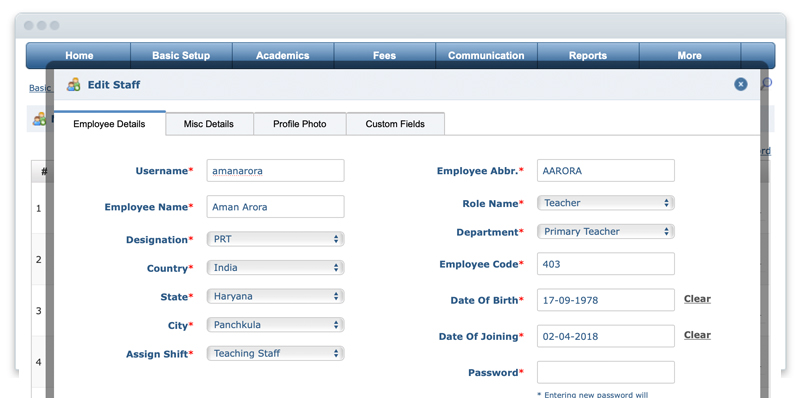This screenshot has width=800, height=398.
Task: Open the More menu
Action: (x=689, y=56)
